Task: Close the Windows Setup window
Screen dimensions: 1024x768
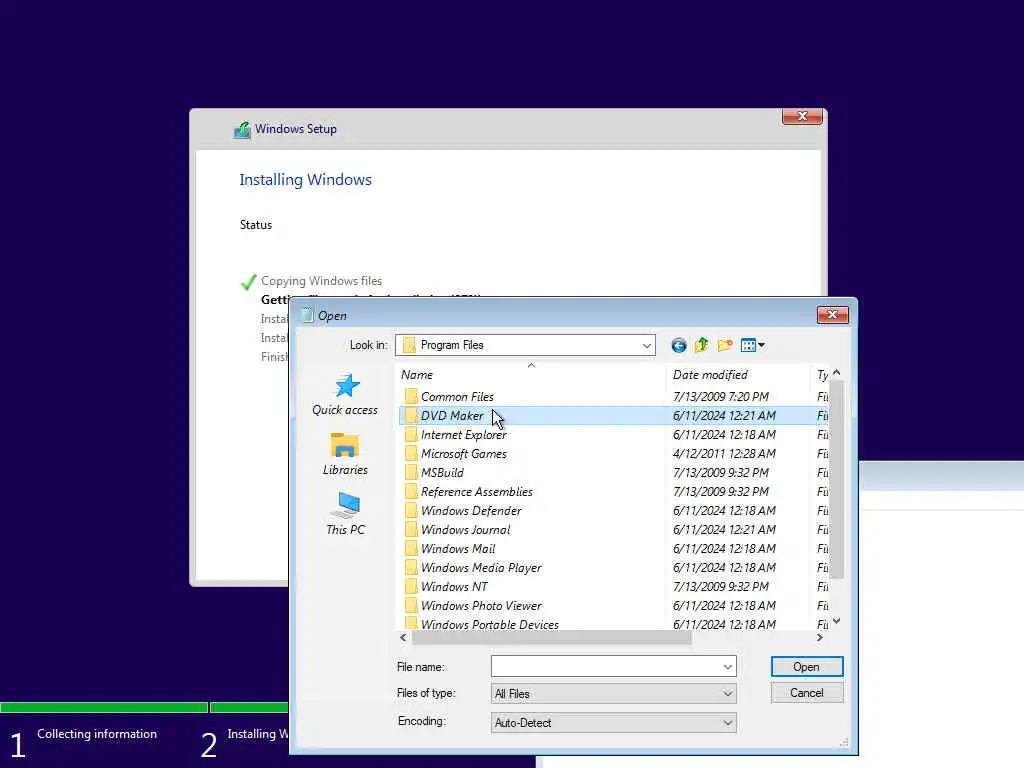Action: click(x=802, y=116)
